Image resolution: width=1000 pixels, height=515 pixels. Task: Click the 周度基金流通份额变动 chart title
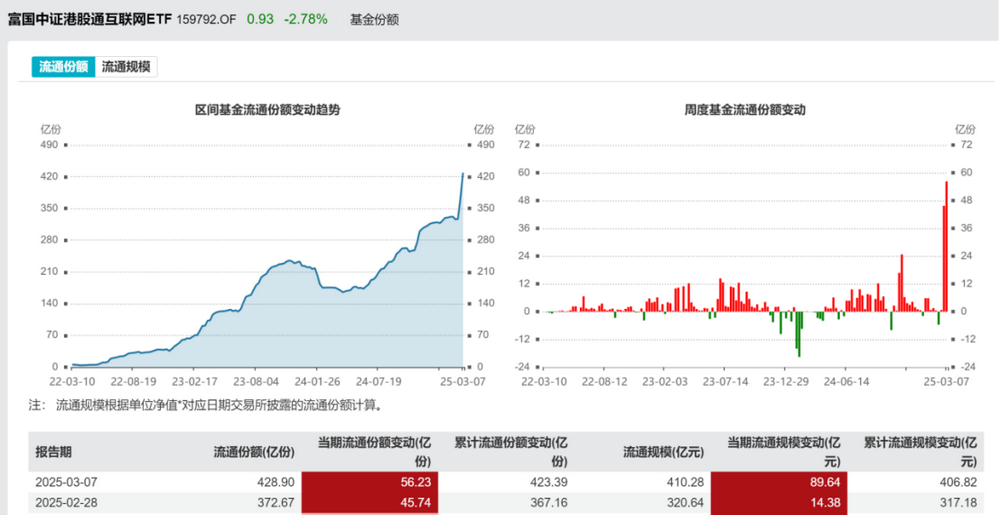pyautogui.click(x=745, y=110)
